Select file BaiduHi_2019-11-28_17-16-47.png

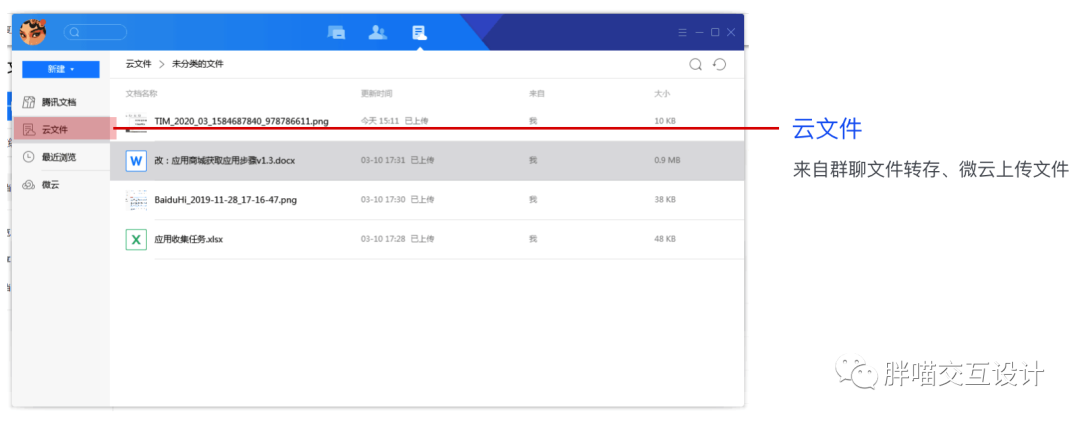pos(427,200)
